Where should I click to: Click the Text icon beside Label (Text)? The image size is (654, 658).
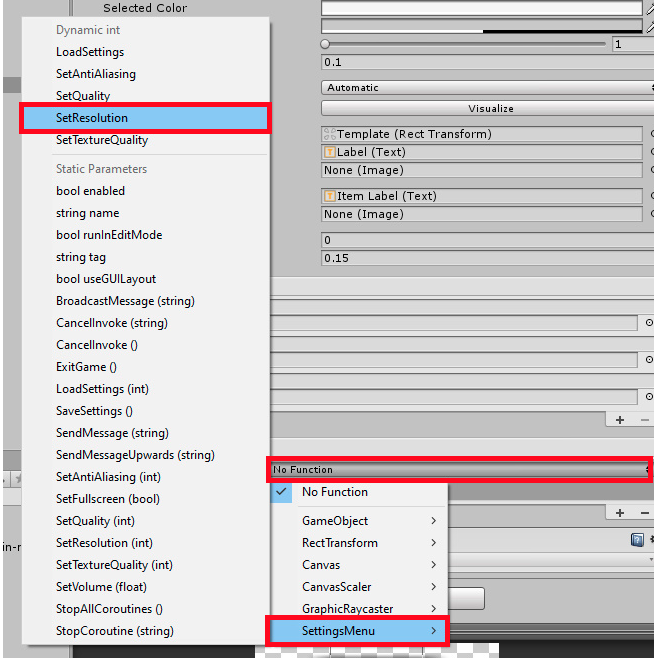coord(330,152)
